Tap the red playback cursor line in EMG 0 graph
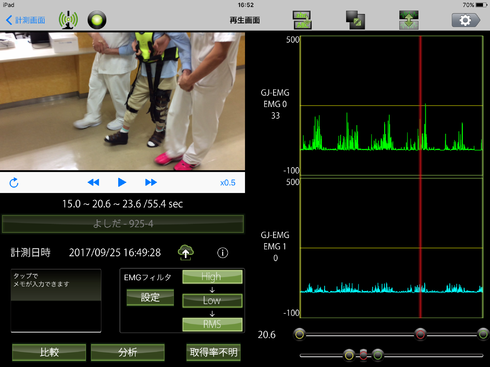The width and height of the screenshot is (490, 367). [420, 106]
